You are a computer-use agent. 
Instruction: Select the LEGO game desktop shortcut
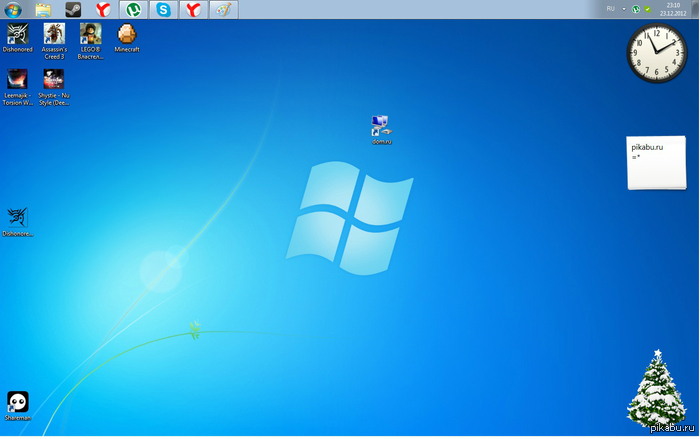(x=90, y=34)
